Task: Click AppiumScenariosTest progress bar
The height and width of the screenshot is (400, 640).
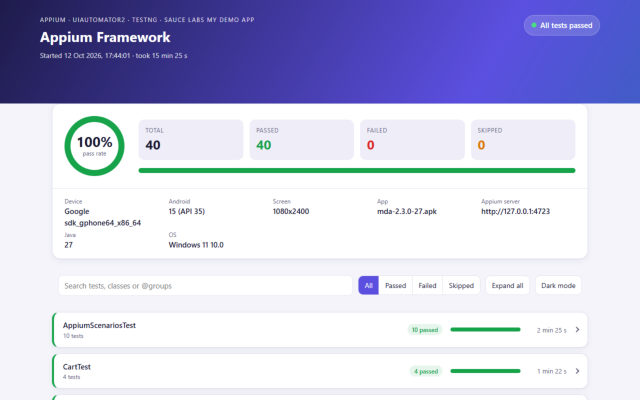Action: tap(485, 329)
